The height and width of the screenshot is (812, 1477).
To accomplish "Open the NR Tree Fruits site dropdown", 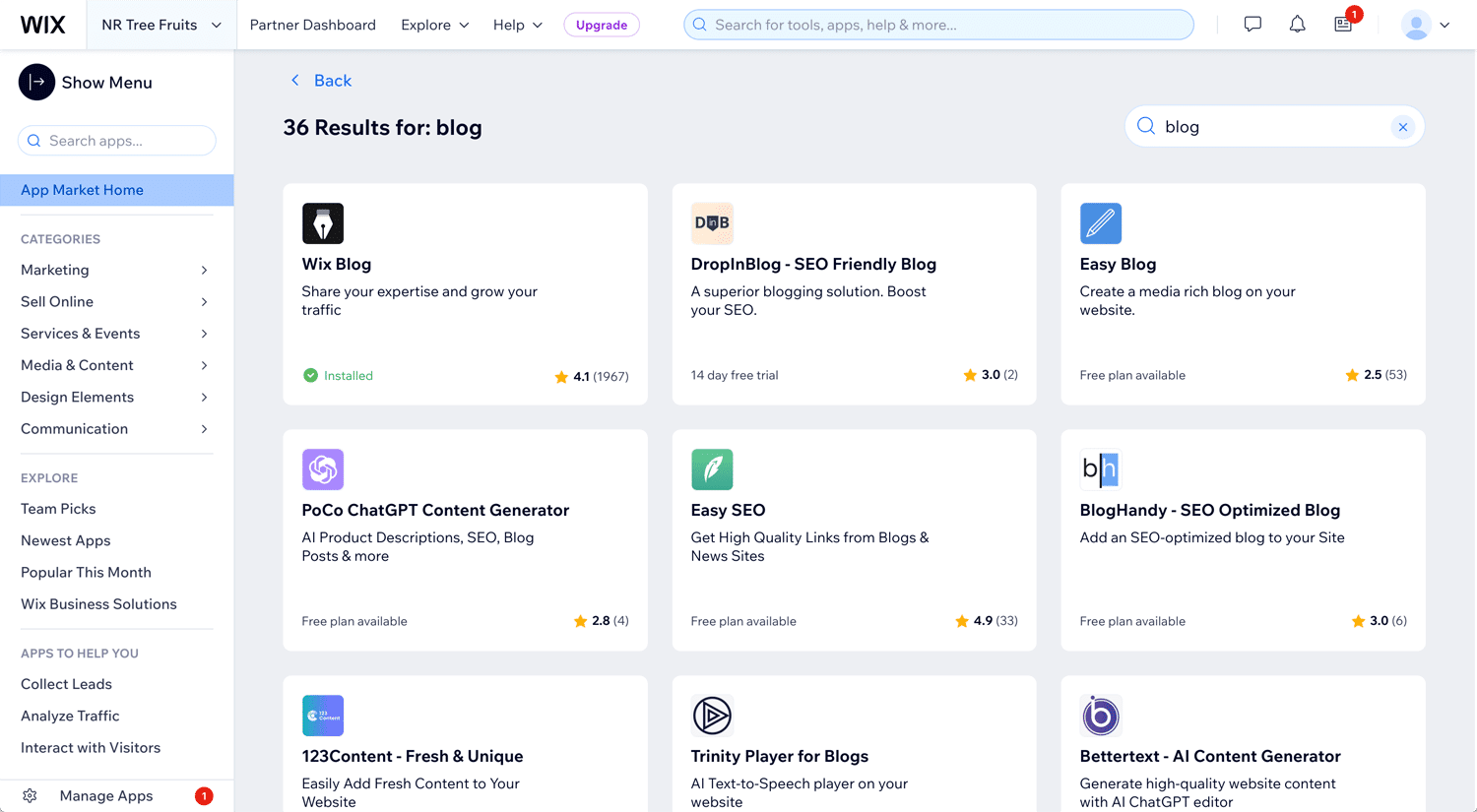I will 161,25.
